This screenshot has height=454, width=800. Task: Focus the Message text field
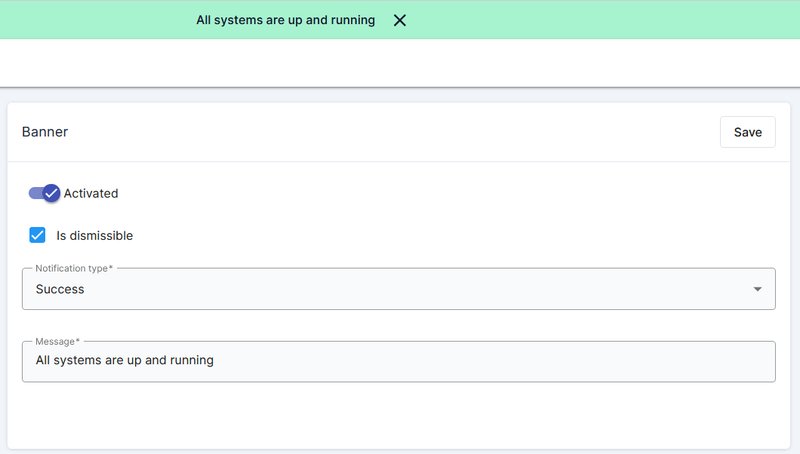pos(398,361)
